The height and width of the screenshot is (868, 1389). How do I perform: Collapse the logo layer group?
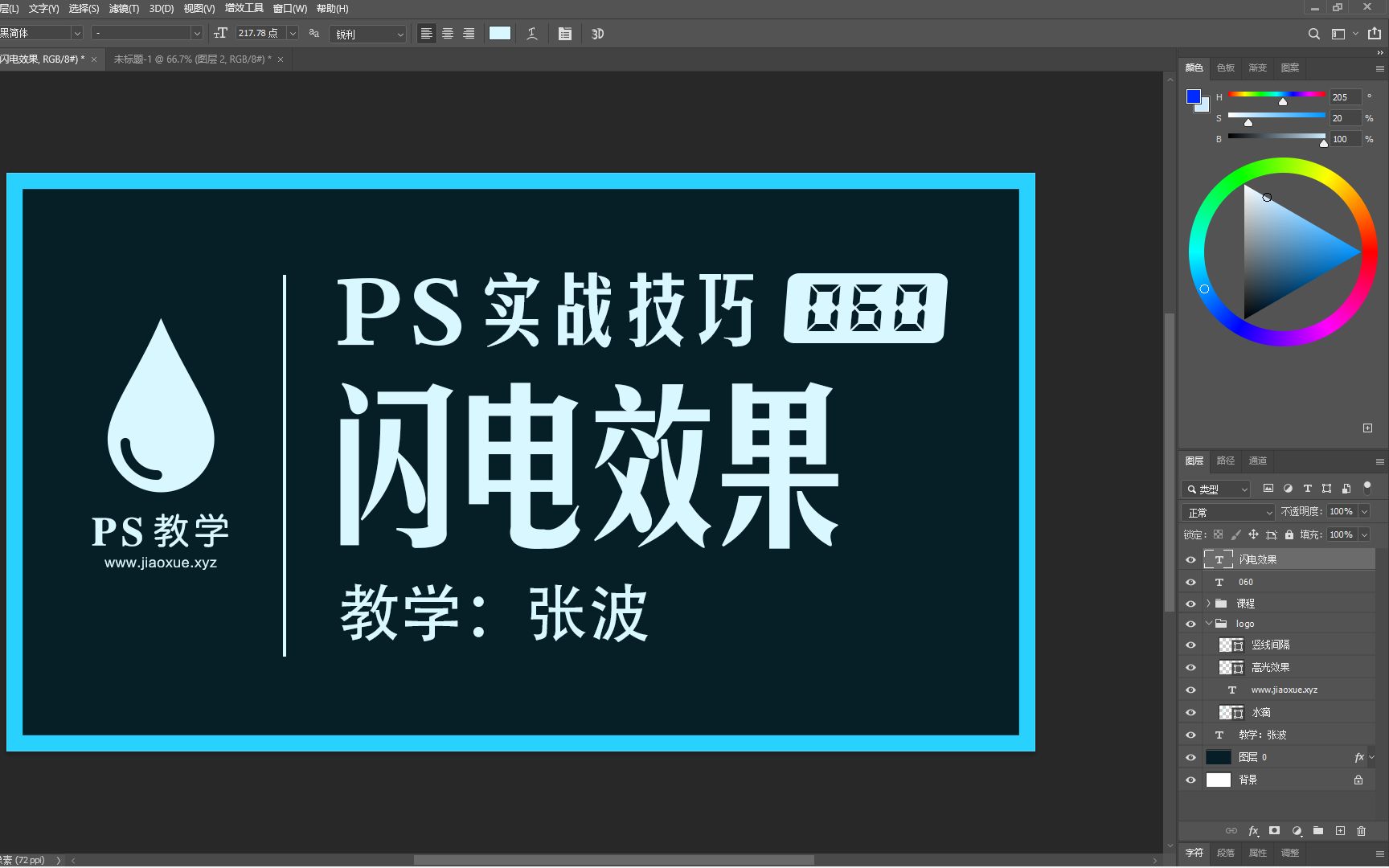[x=1208, y=623]
